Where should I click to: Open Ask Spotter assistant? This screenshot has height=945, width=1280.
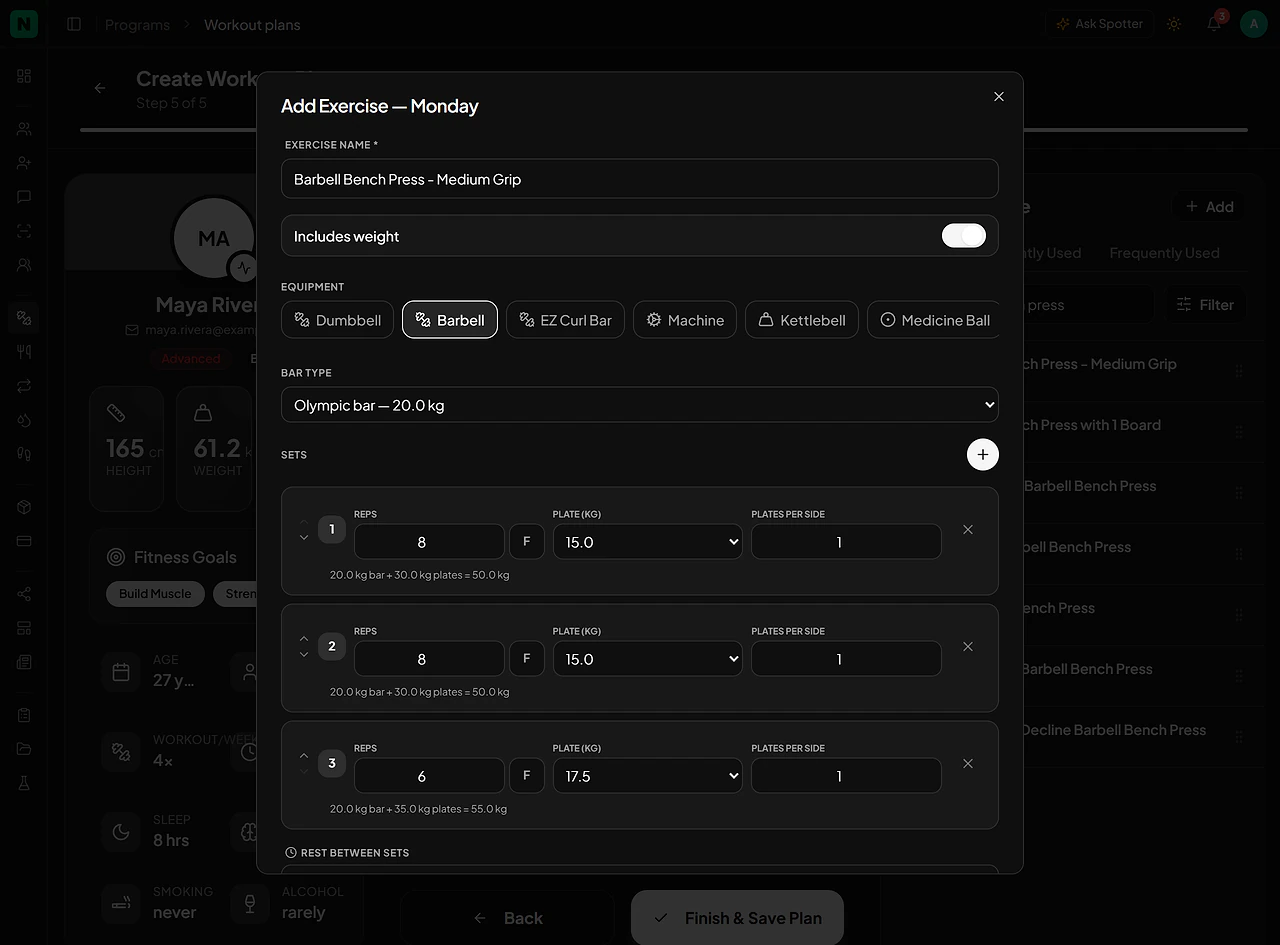[1099, 24]
